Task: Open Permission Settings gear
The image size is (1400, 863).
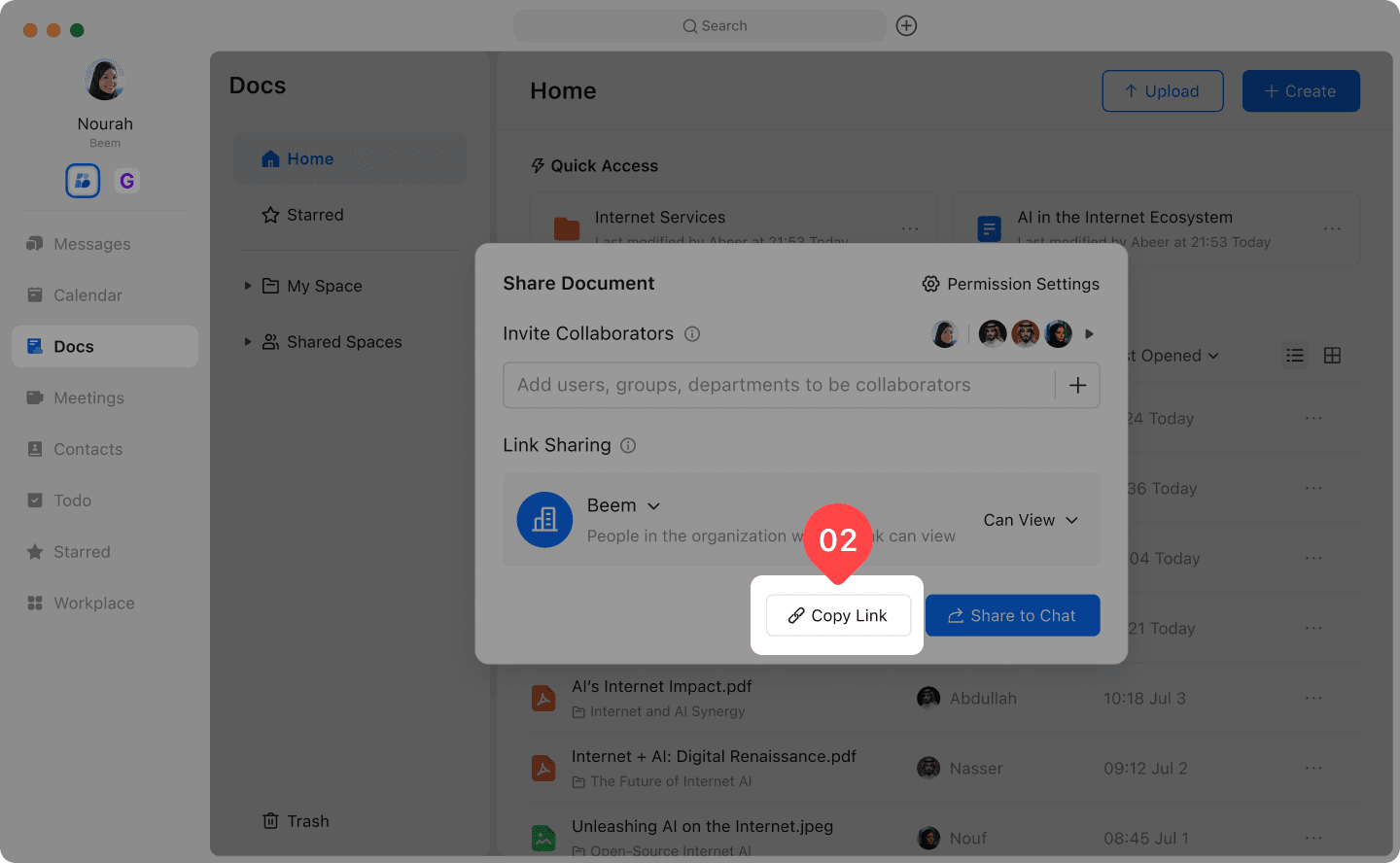Action: pos(930,284)
